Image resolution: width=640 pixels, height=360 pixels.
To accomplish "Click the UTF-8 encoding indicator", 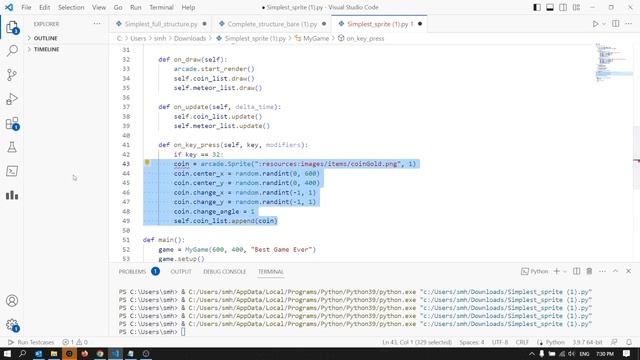I will coord(500,342).
